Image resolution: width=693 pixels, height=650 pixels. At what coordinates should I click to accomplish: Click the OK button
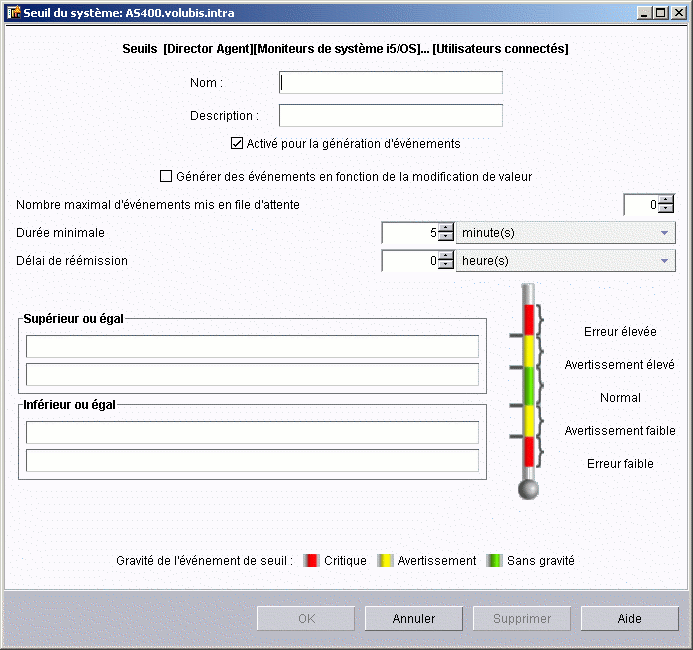(x=306, y=618)
